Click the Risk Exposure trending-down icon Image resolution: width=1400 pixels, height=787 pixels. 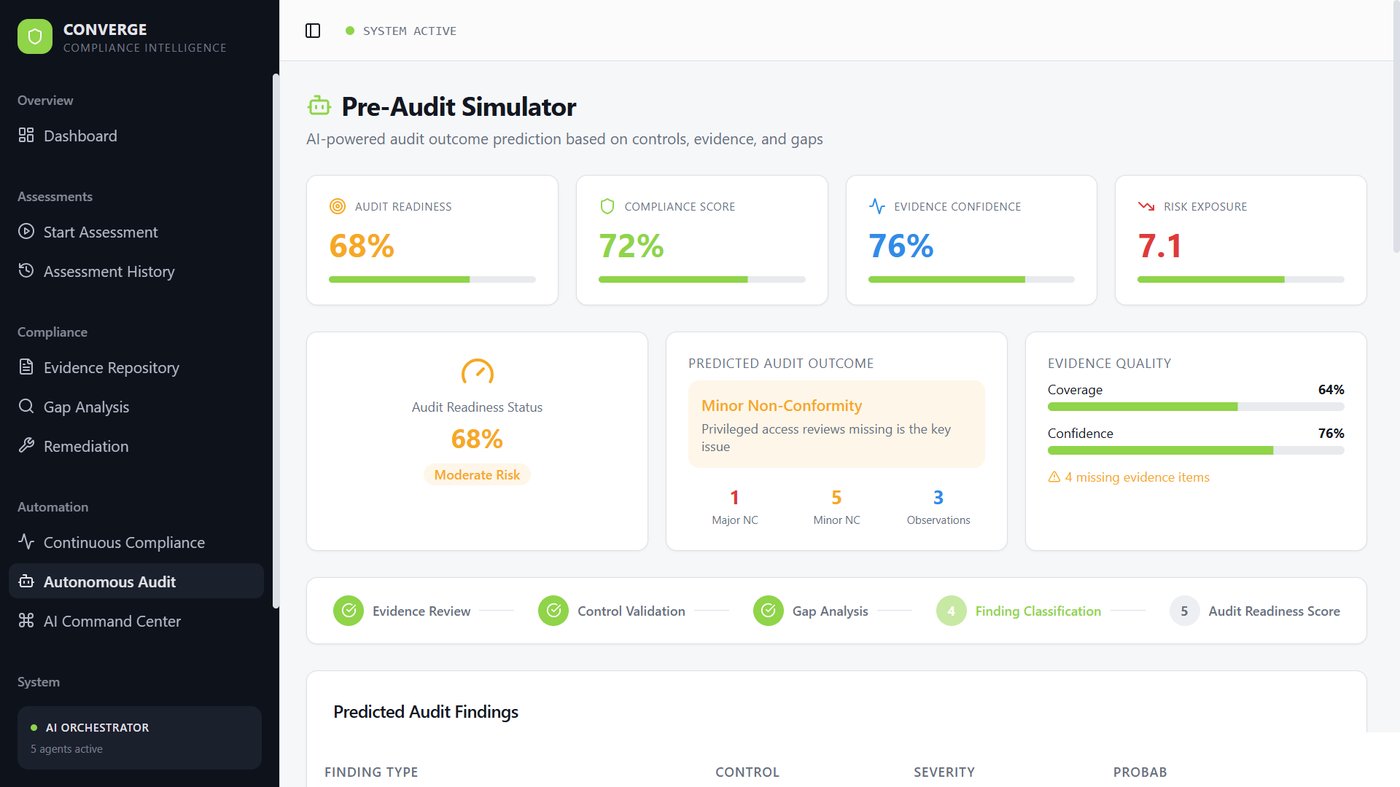tap(1146, 206)
